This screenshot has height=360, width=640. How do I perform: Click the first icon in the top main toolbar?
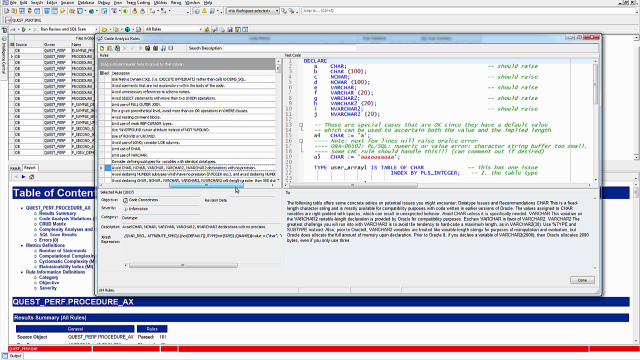click(x=7, y=11)
